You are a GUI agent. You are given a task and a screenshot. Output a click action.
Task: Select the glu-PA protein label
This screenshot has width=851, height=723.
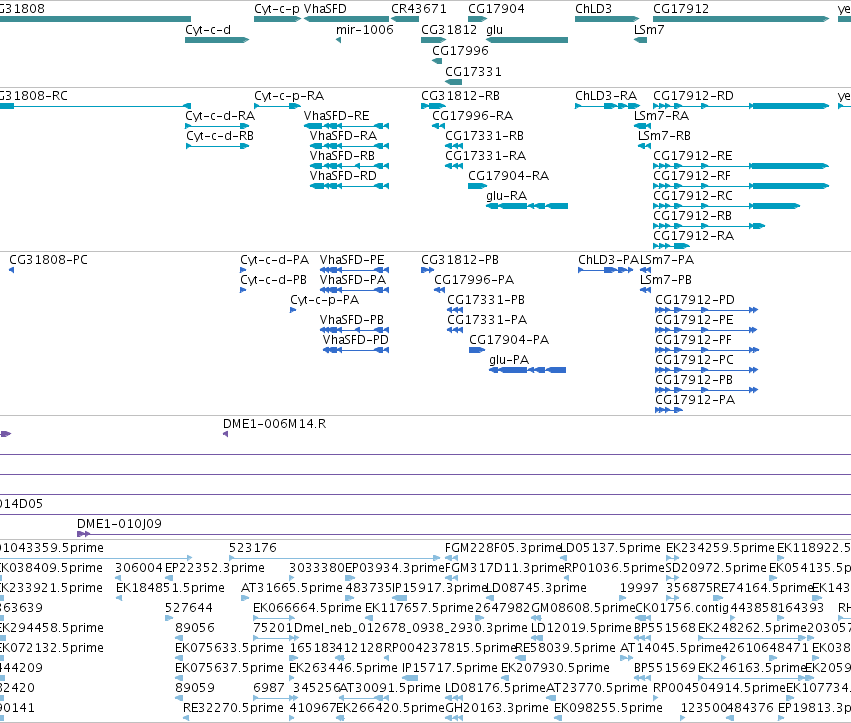tap(509, 360)
